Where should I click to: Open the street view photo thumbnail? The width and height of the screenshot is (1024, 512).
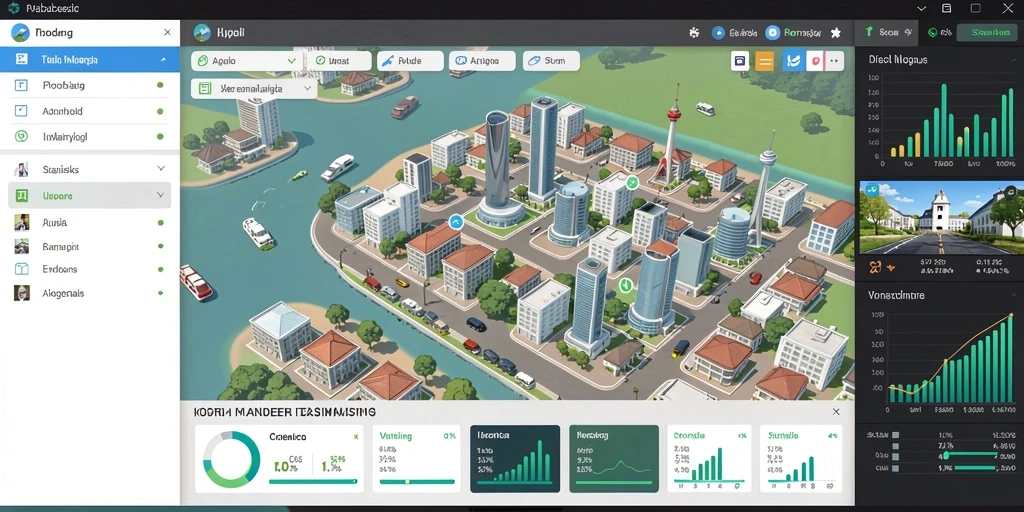(942, 217)
